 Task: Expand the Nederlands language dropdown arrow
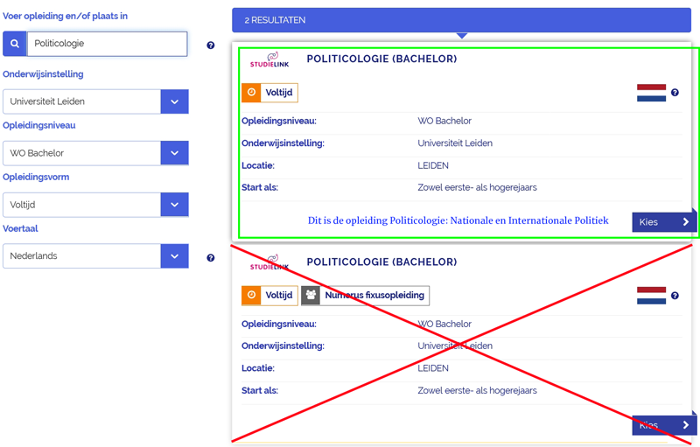(175, 256)
